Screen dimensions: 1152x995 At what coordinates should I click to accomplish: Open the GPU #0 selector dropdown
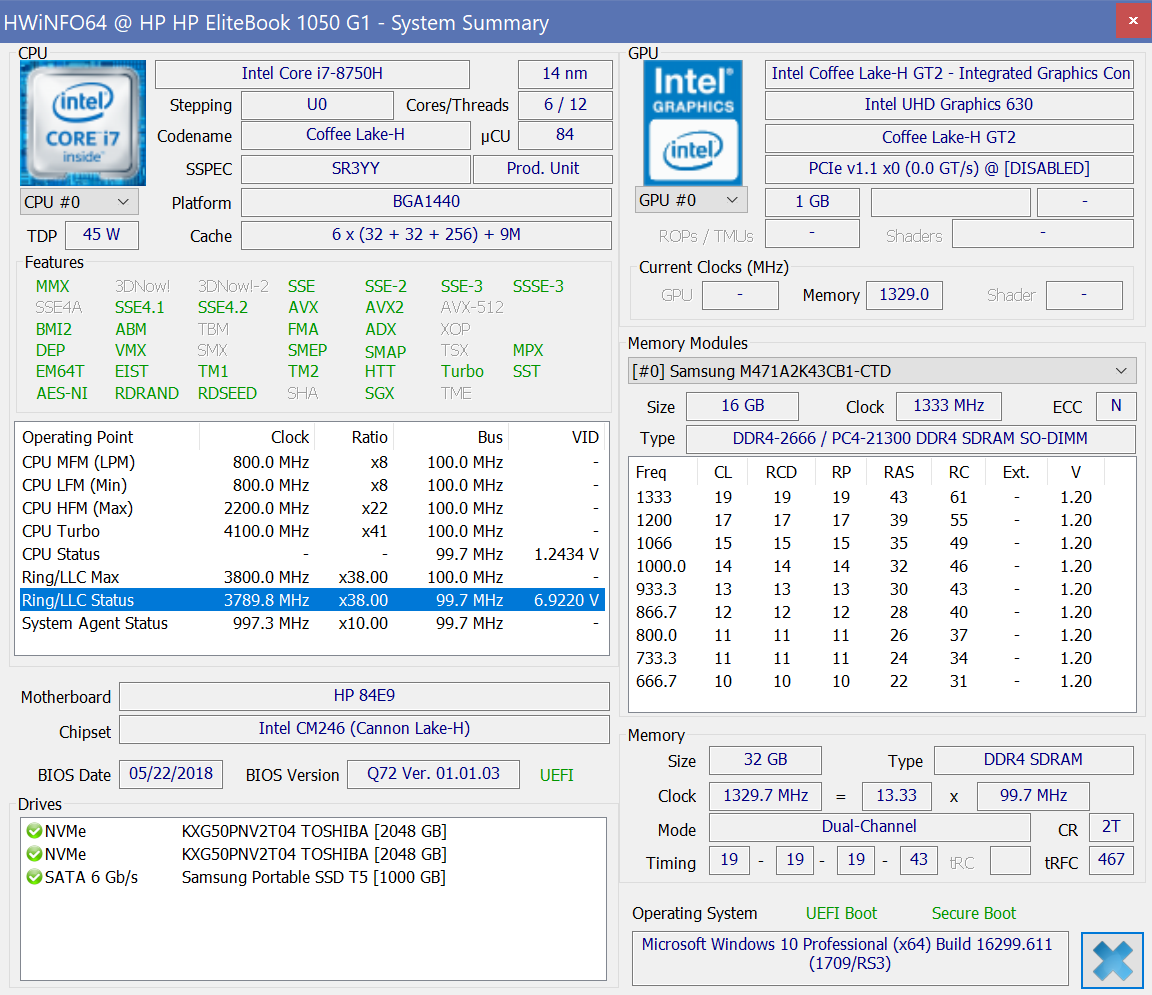pos(690,200)
